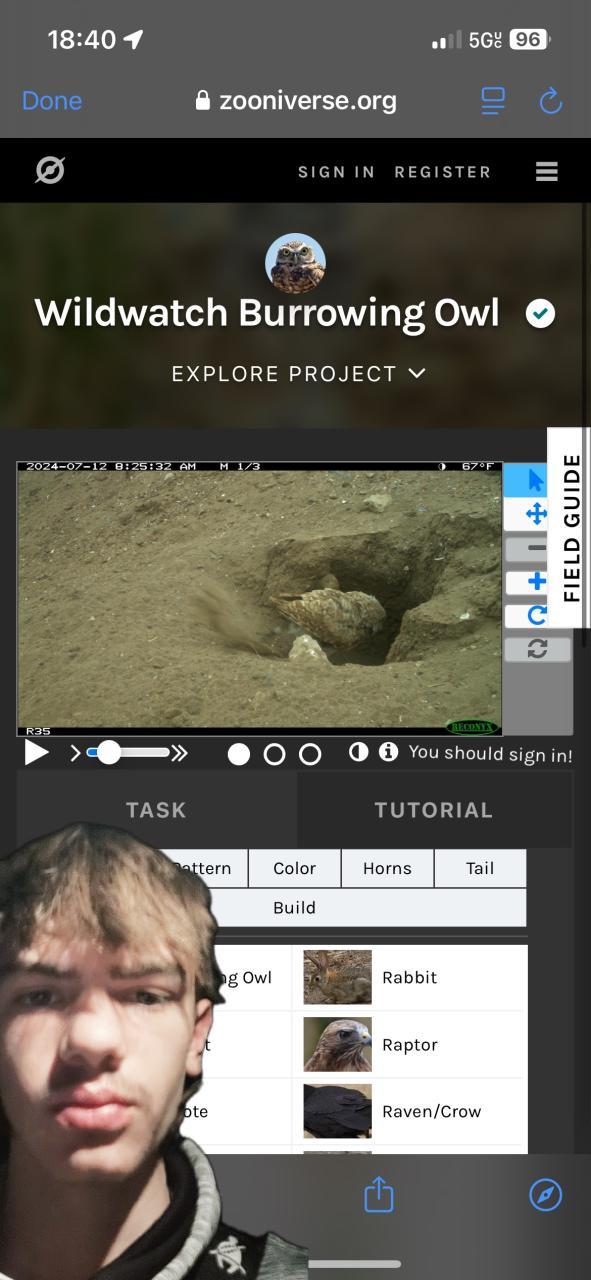Viewport: 591px width, 1280px height.
Task: Click the Raven/Crow thumbnail image
Action: coord(337,1111)
